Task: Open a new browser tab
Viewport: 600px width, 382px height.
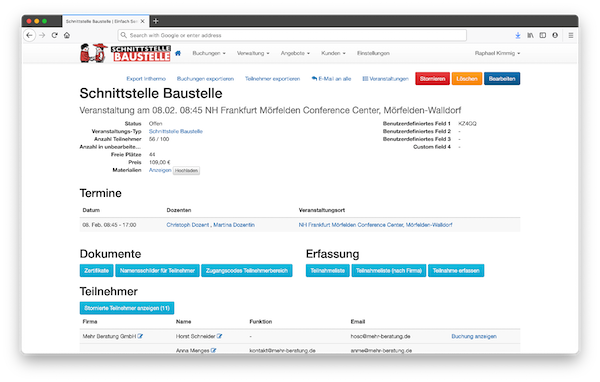Action: (156, 21)
